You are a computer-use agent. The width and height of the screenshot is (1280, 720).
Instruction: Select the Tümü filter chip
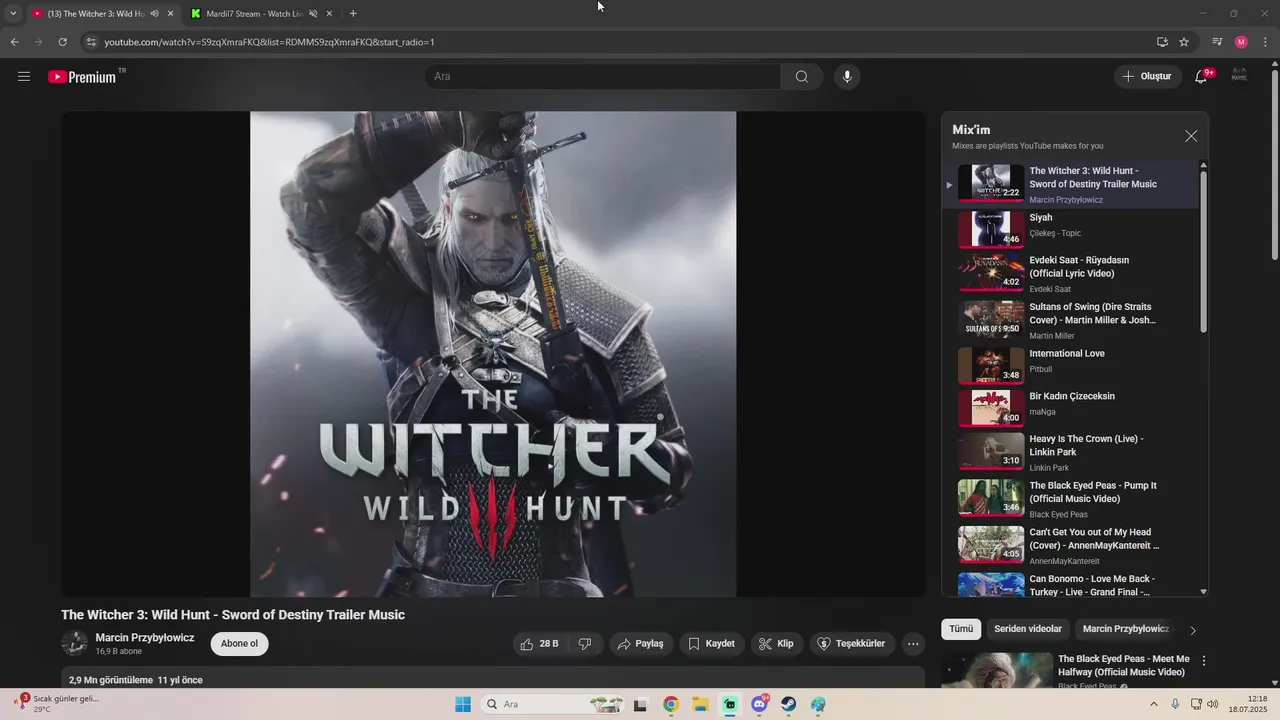pyautogui.click(x=961, y=629)
